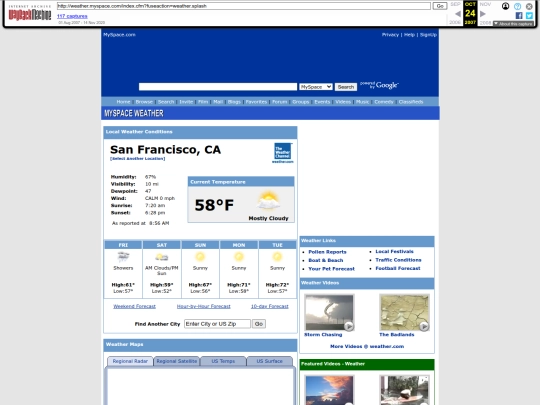Viewport: 540px width, 405px height.
Task: Close the Wayback toolbar with X icon
Action: (529, 6)
